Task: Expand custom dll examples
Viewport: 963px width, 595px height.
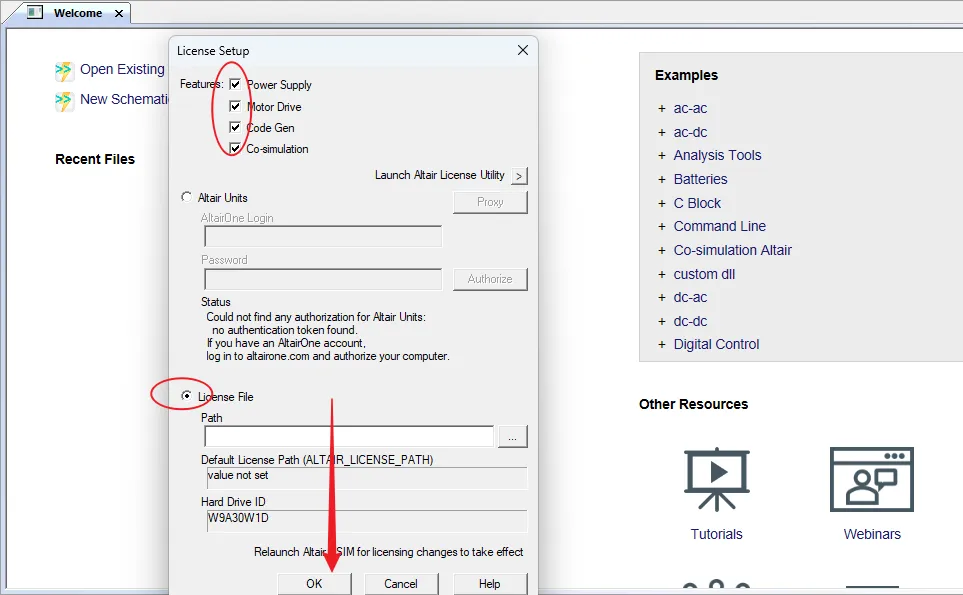Action: point(661,274)
